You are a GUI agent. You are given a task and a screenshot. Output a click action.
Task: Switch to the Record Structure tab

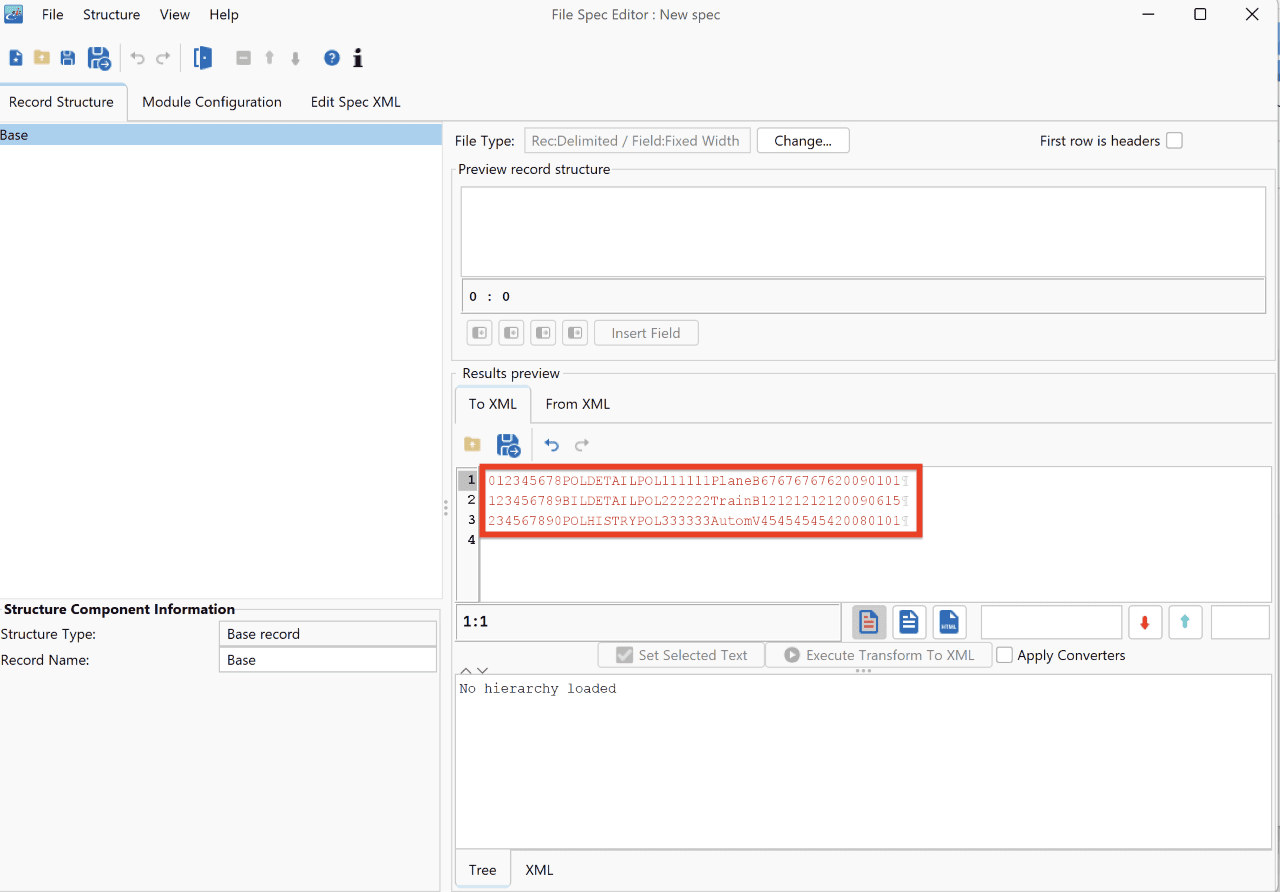pos(61,102)
